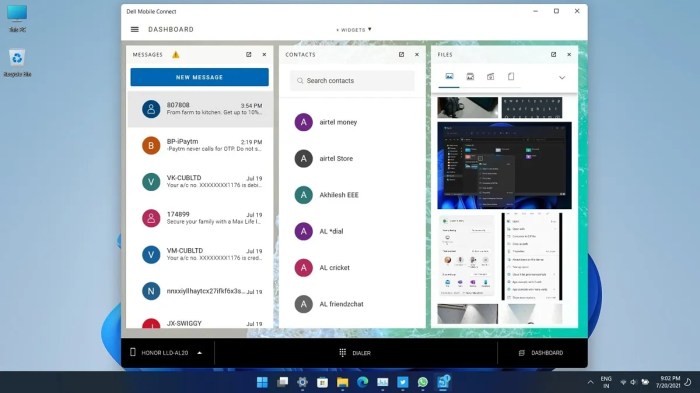
Task: Open Settings from the taskbar
Action: [302, 382]
